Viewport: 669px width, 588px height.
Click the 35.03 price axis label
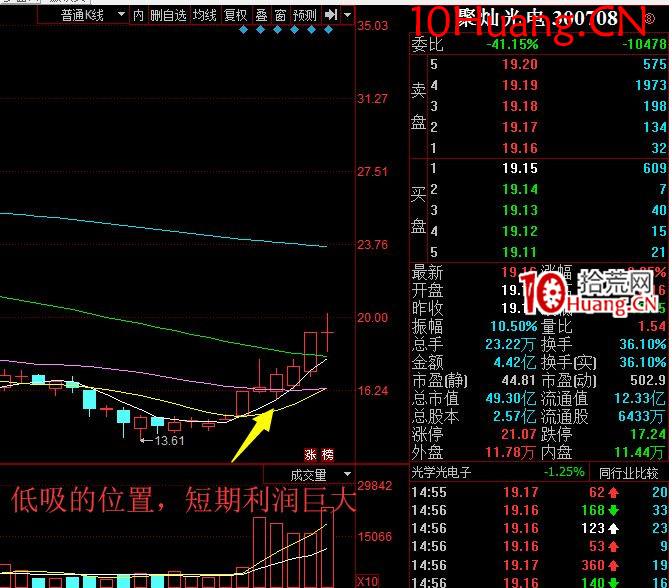(x=372, y=26)
